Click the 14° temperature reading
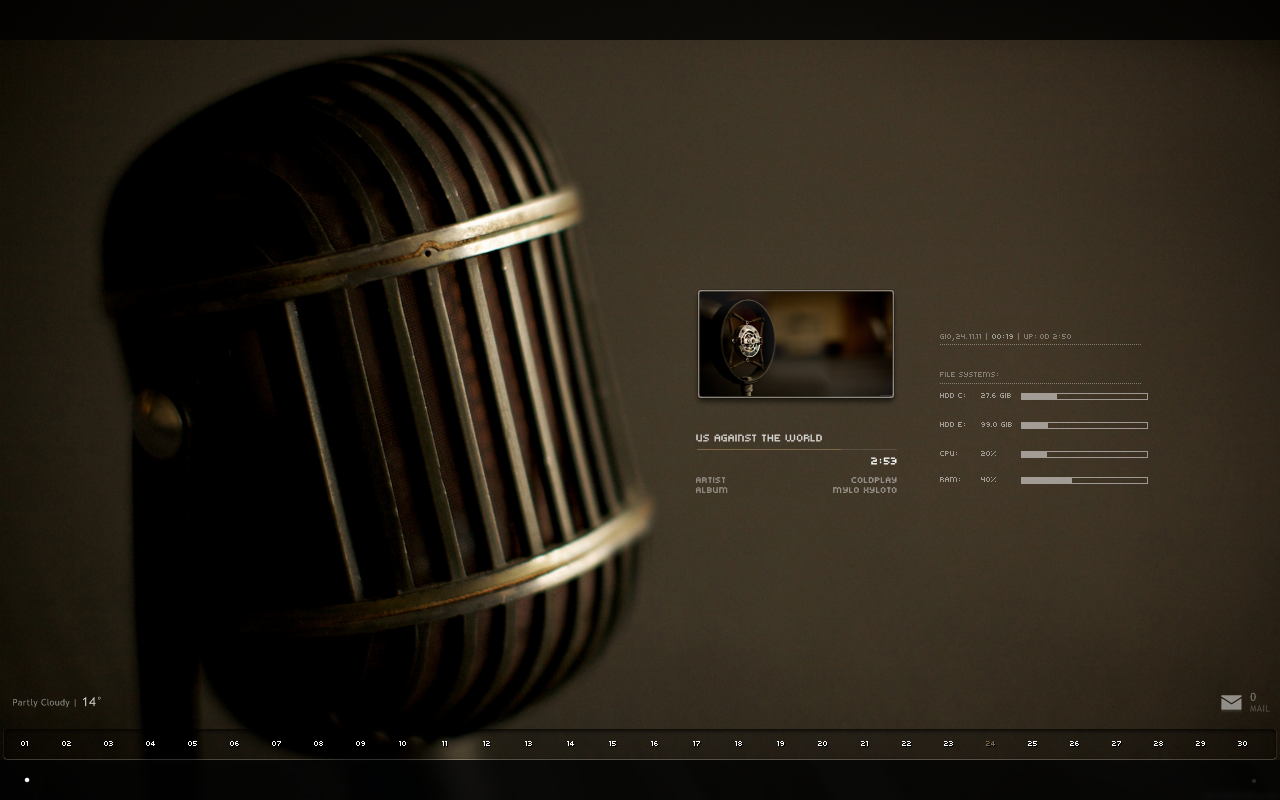This screenshot has height=800, width=1280. [x=91, y=702]
